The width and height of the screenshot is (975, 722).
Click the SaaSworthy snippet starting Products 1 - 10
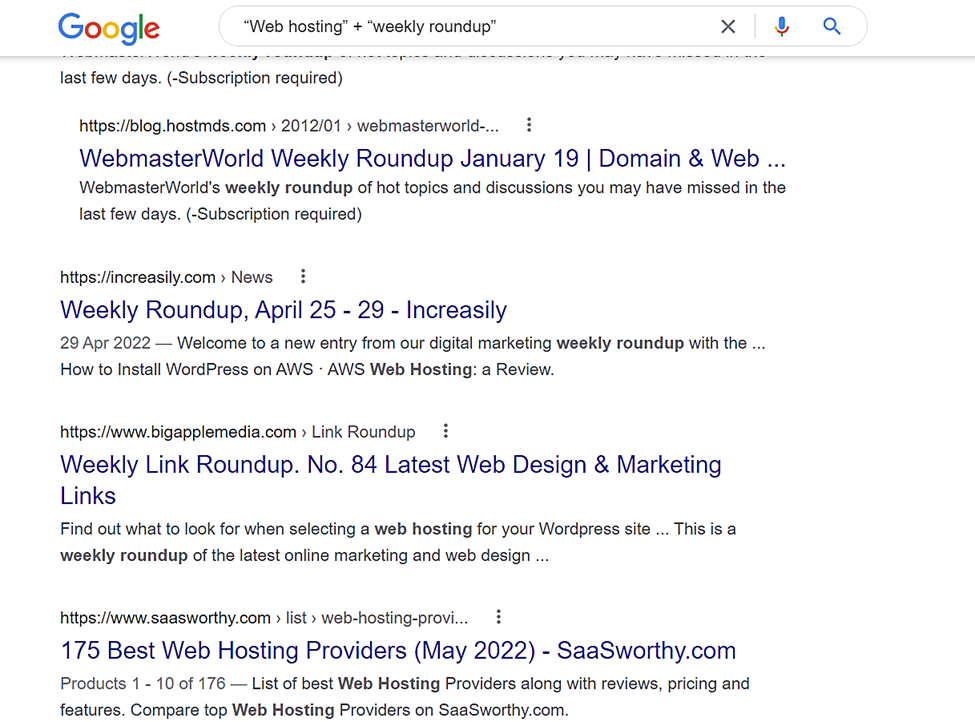(405, 697)
